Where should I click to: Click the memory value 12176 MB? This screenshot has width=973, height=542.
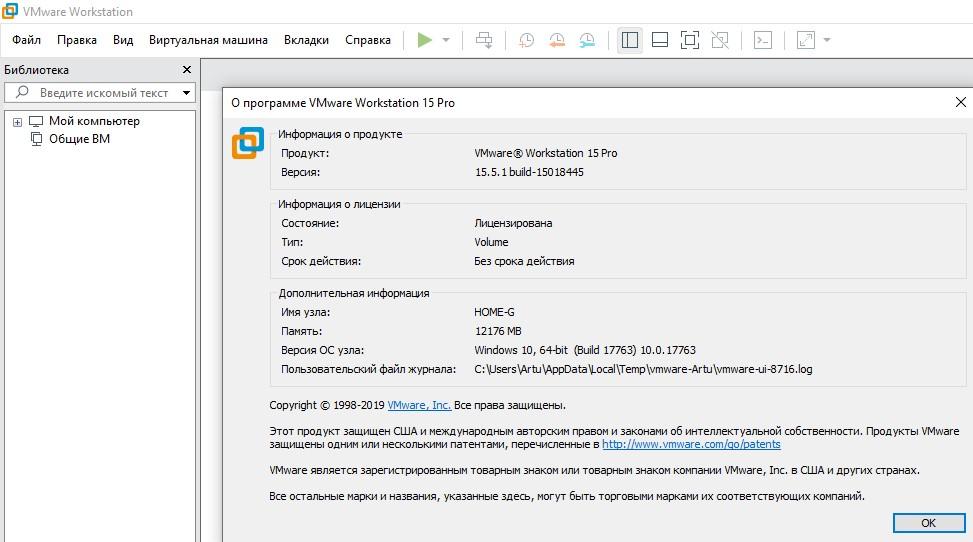(x=498, y=331)
